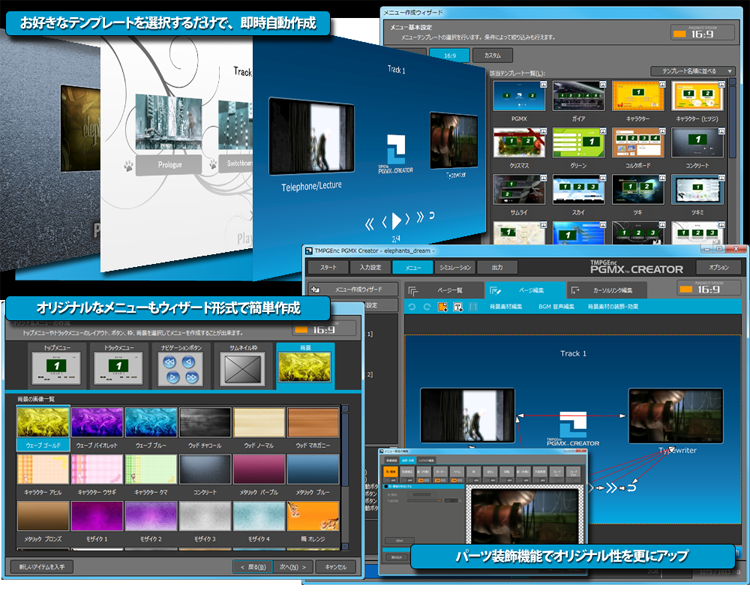The image size is (750, 600).
Task: Pick メタリック ブルー background
Action: tap(313, 475)
